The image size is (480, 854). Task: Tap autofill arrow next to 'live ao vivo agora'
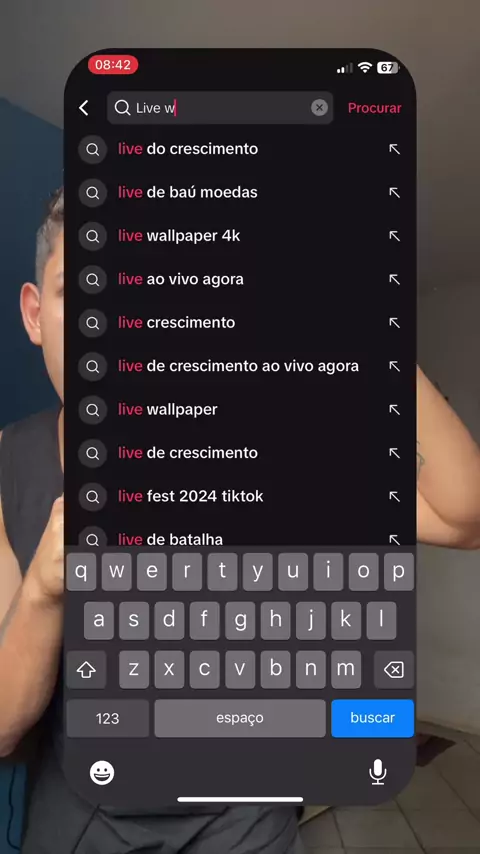point(394,279)
